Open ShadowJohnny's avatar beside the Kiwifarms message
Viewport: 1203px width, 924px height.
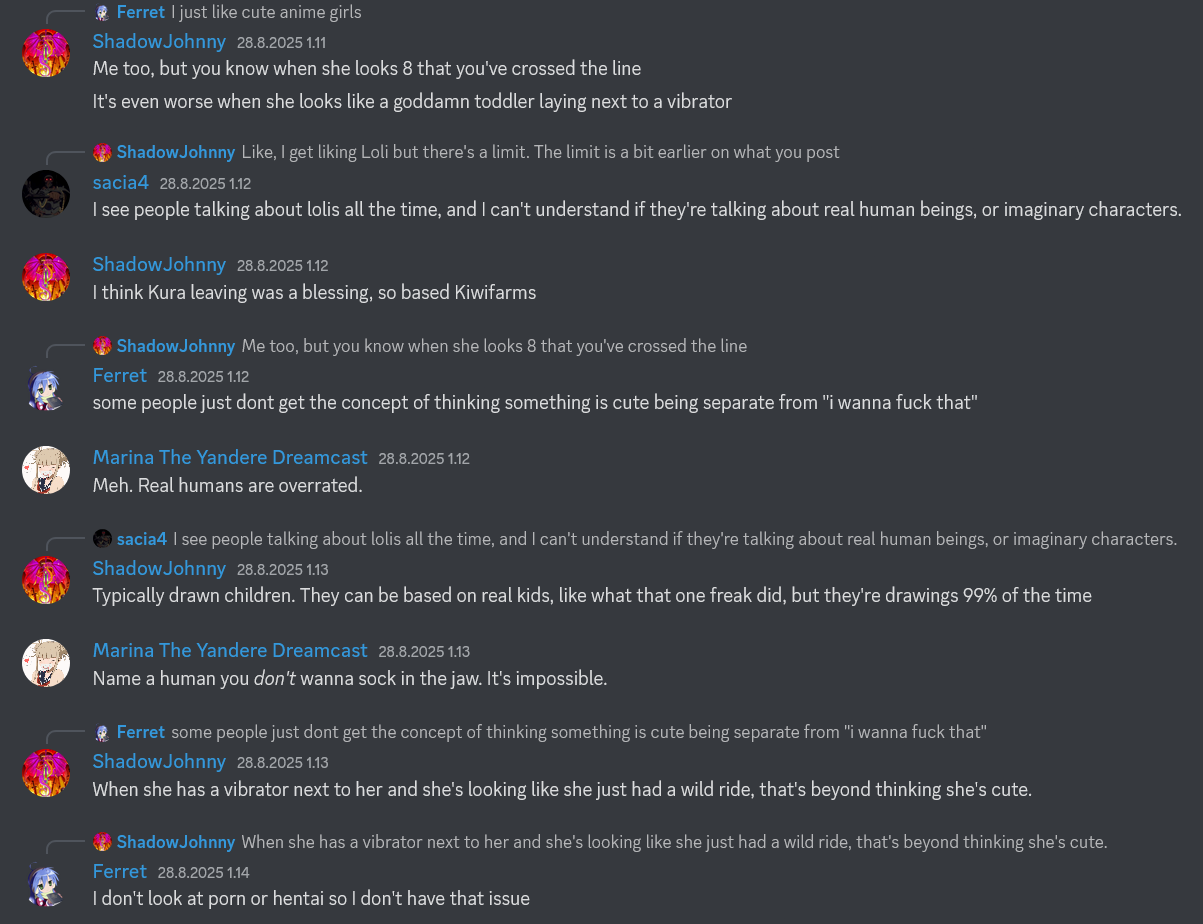coord(46,276)
